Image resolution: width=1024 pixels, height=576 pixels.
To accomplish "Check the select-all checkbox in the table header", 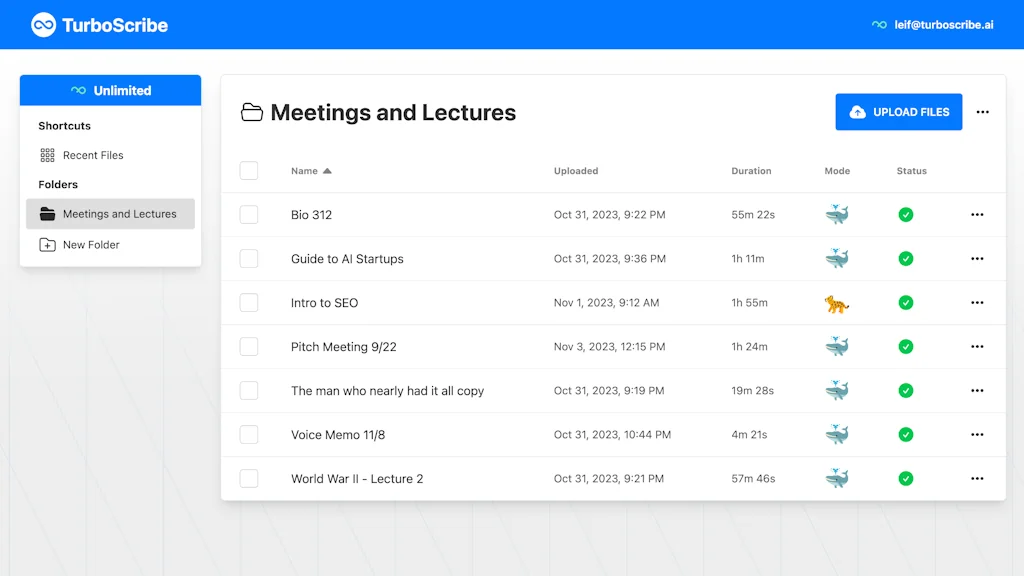I will tap(249, 170).
